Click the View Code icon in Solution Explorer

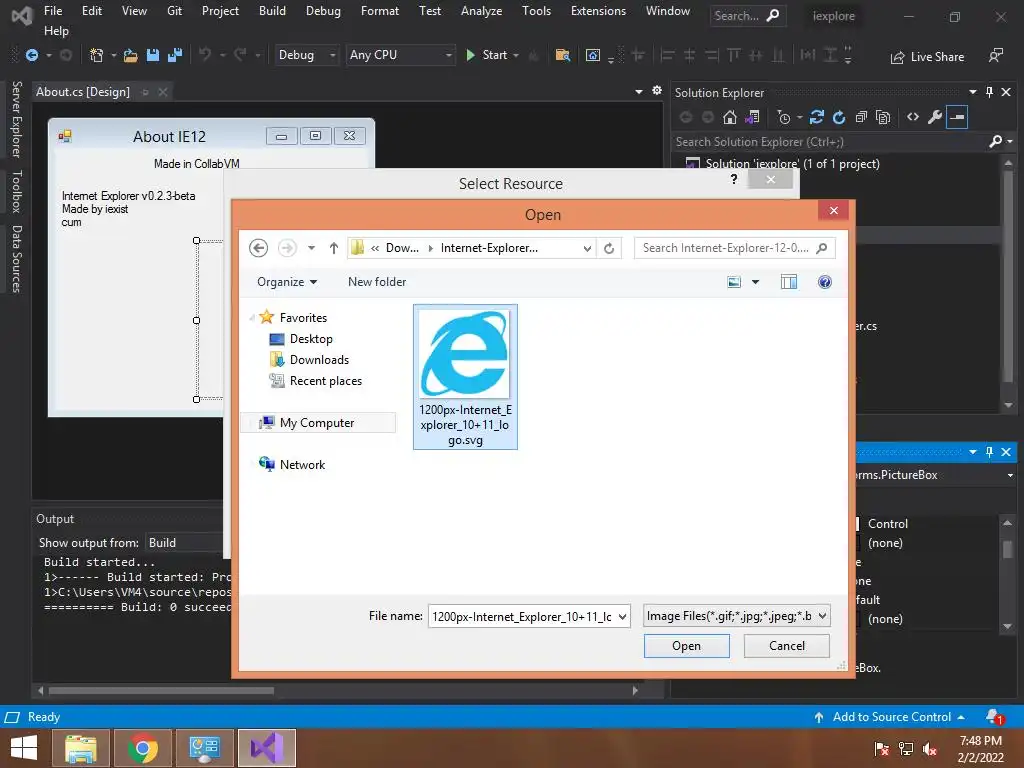point(913,117)
